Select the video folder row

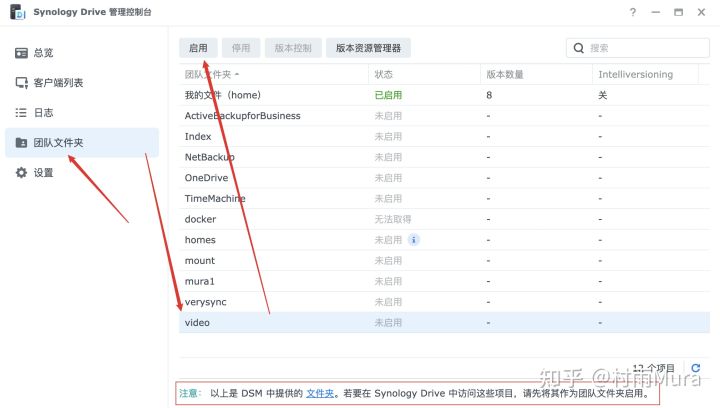[444, 323]
